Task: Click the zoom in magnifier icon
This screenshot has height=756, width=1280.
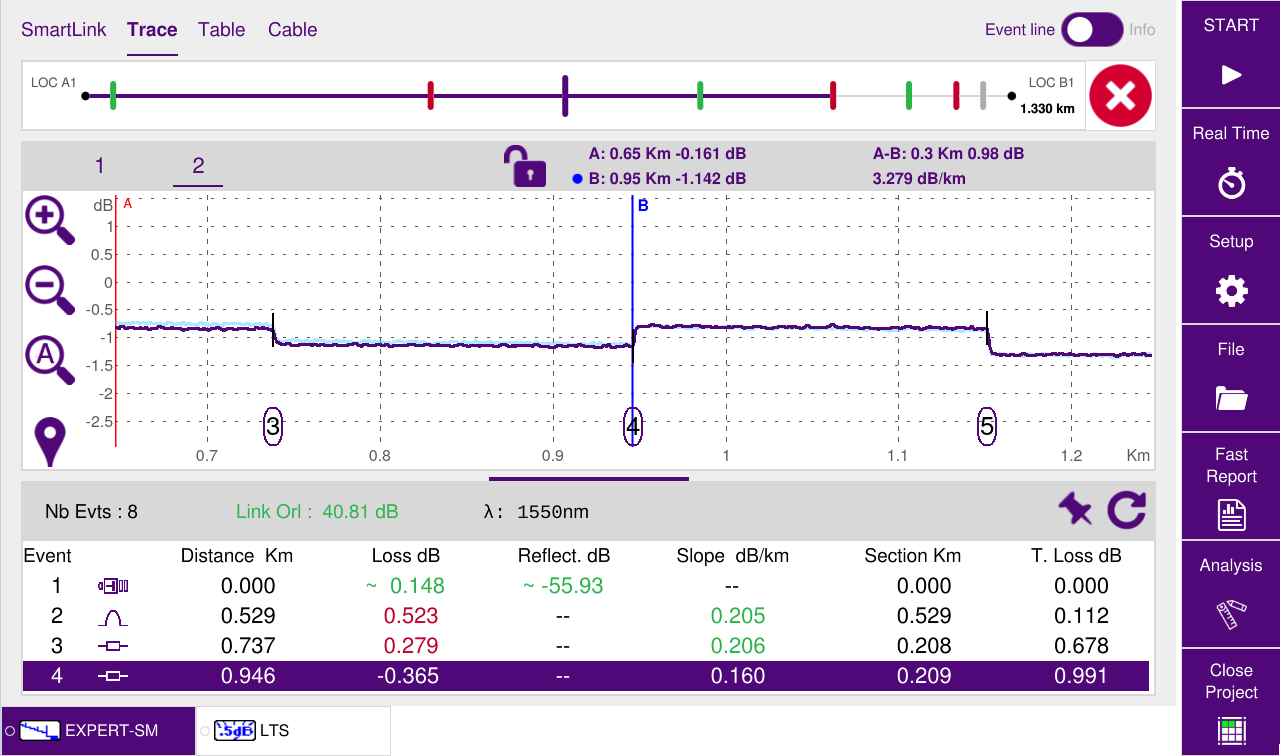Action: click(x=49, y=220)
